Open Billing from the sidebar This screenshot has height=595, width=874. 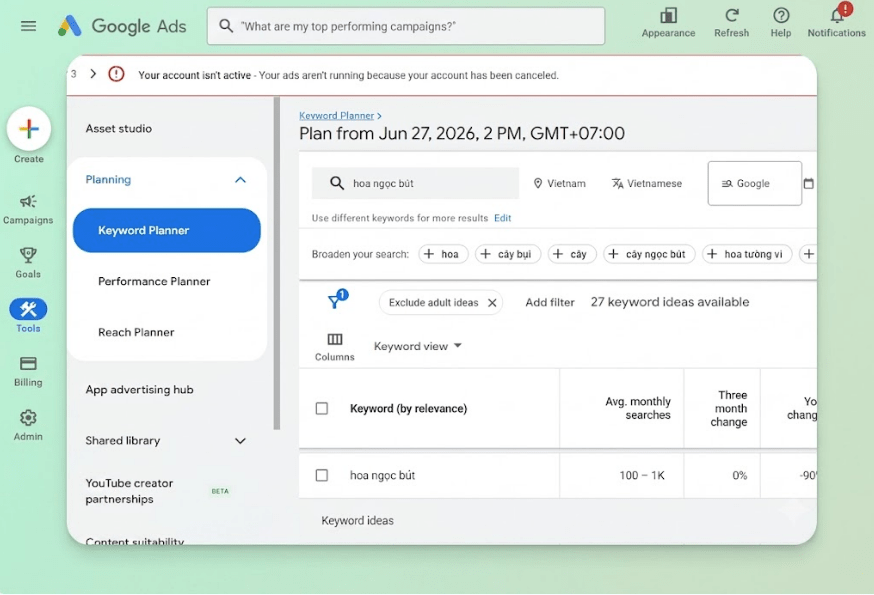28,372
